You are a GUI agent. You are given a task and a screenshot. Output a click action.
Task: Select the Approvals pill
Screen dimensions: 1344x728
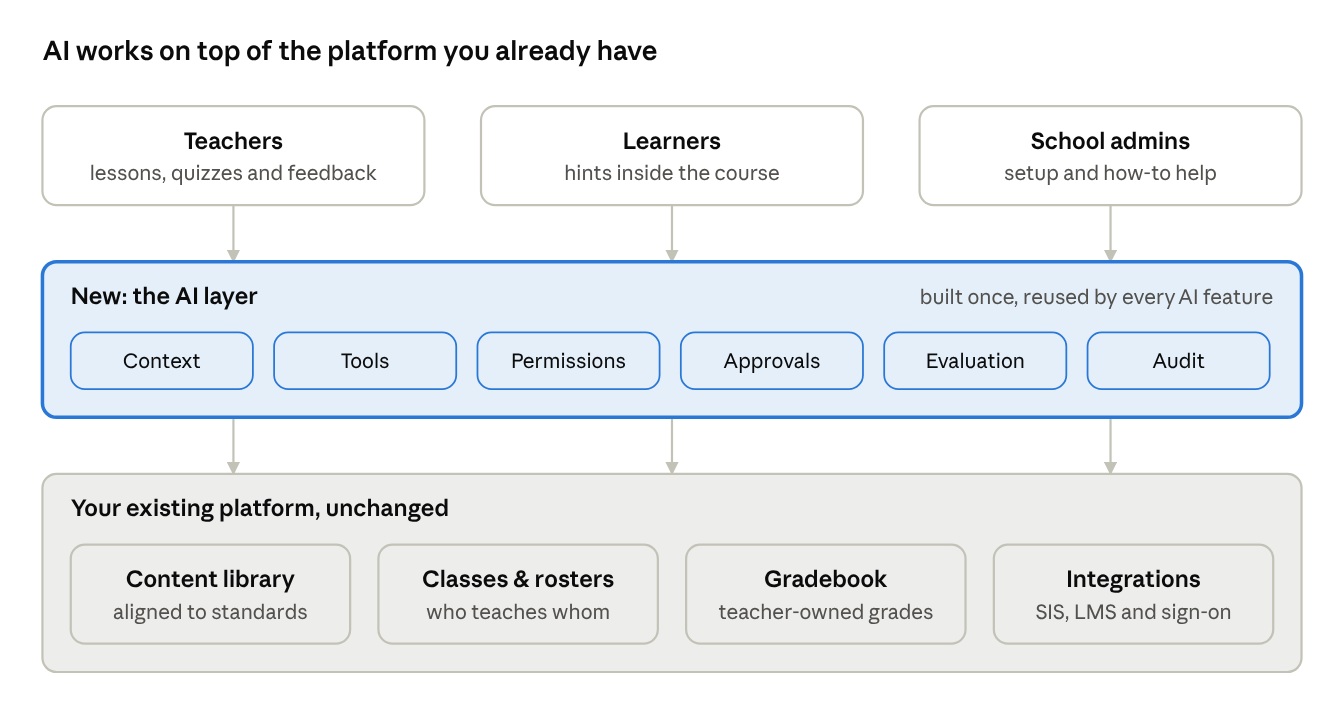(x=772, y=361)
